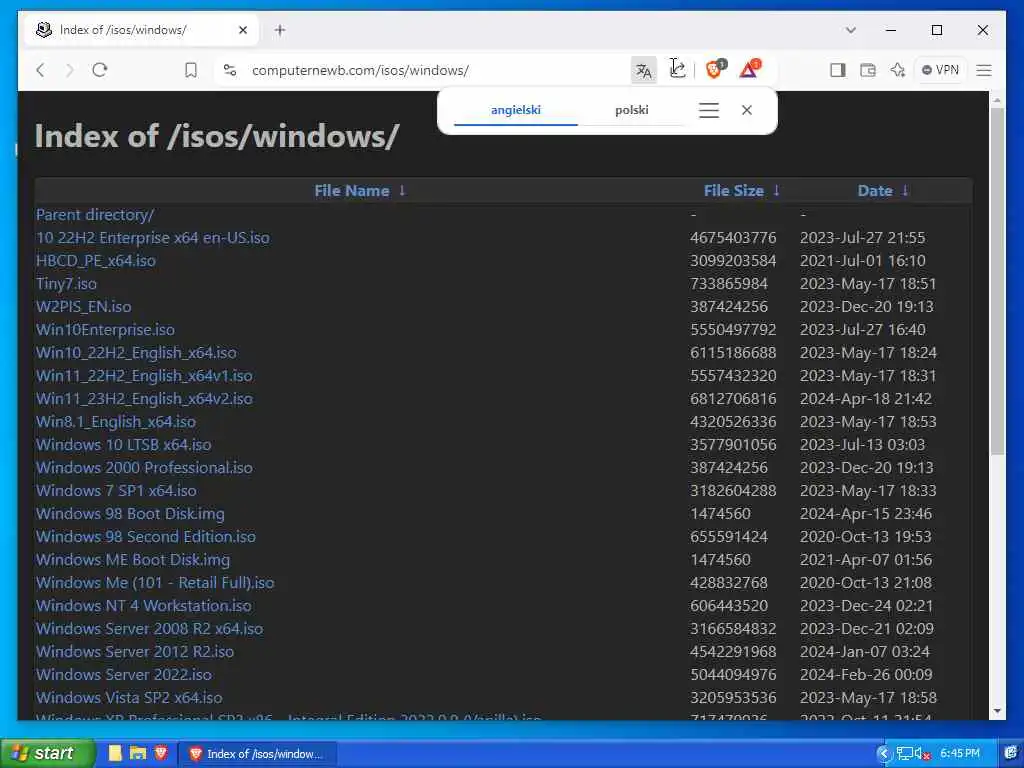Click Windows Server 2008 R2 x64.iso
This screenshot has width=1024, height=768.
pos(150,629)
